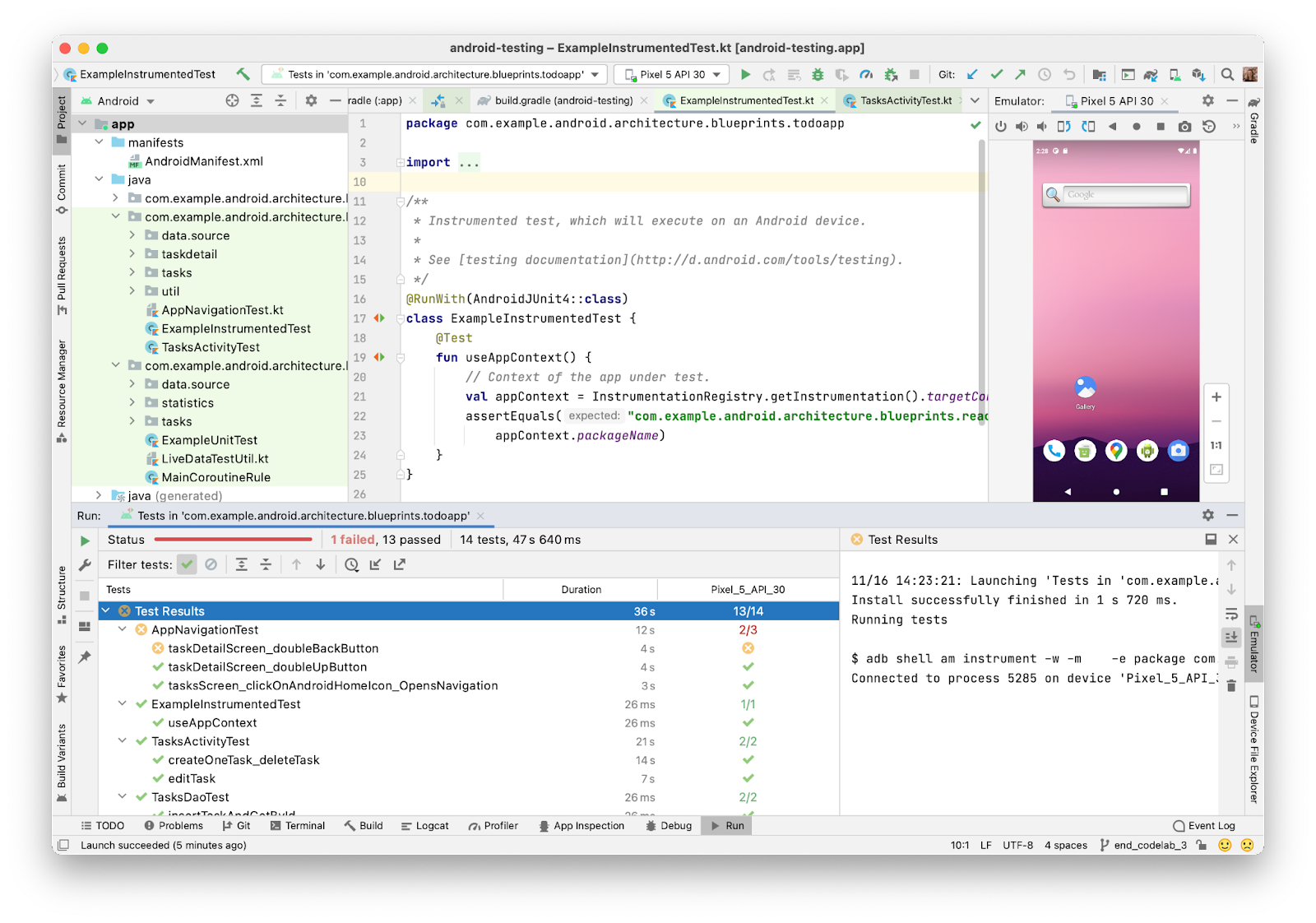1316x923 pixels.
Task: Rerun tests with the green play button
Action: tap(85, 540)
